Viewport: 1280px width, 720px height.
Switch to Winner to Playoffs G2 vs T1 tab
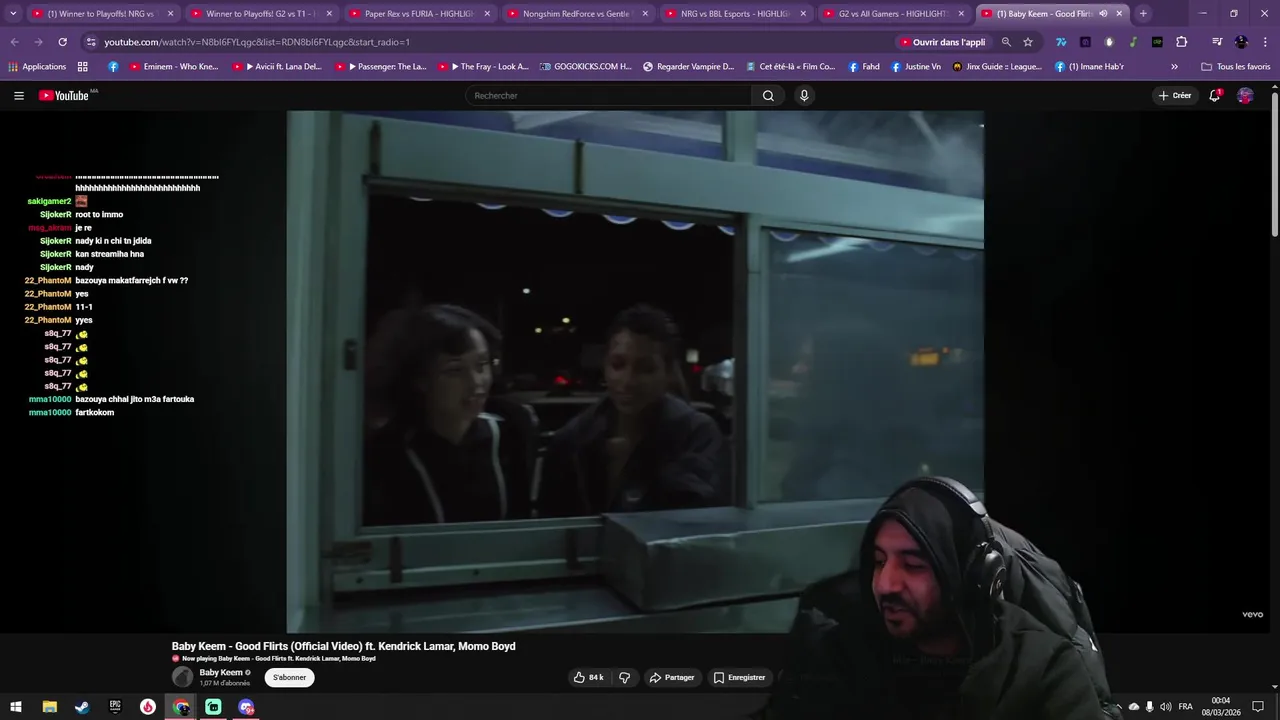[x=260, y=14]
